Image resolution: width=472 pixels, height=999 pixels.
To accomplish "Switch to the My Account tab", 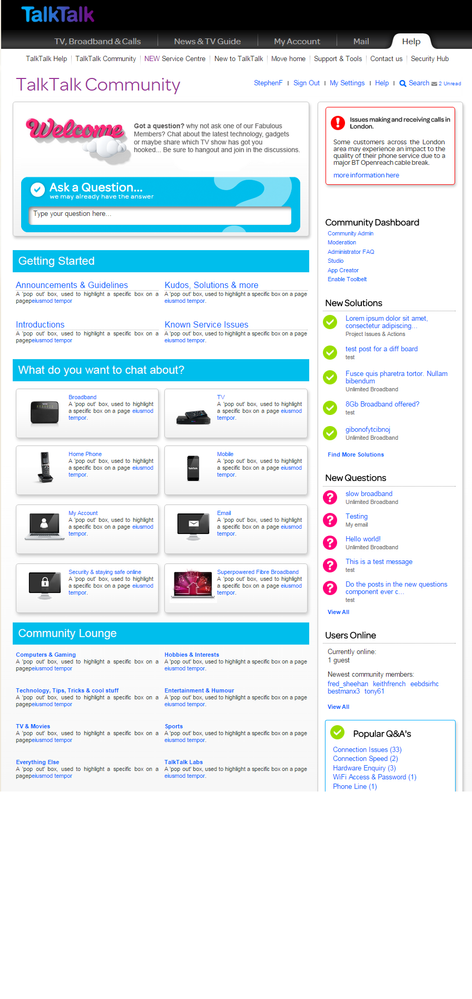I will click(x=297, y=41).
